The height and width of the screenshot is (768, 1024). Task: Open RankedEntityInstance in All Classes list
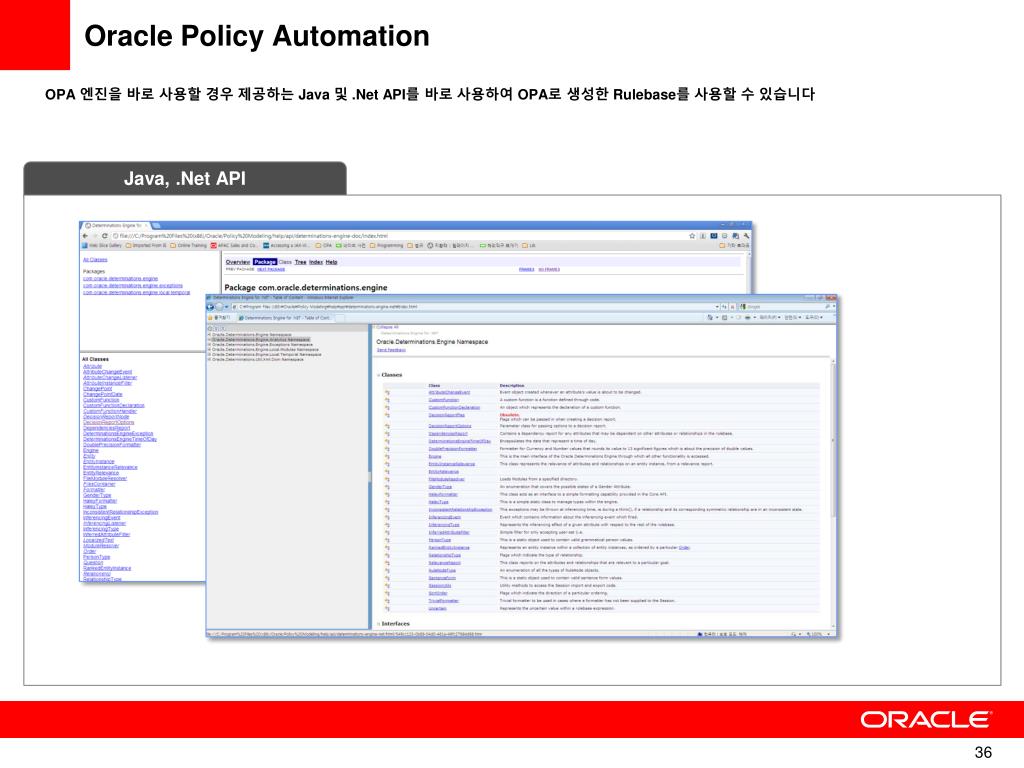point(107,568)
